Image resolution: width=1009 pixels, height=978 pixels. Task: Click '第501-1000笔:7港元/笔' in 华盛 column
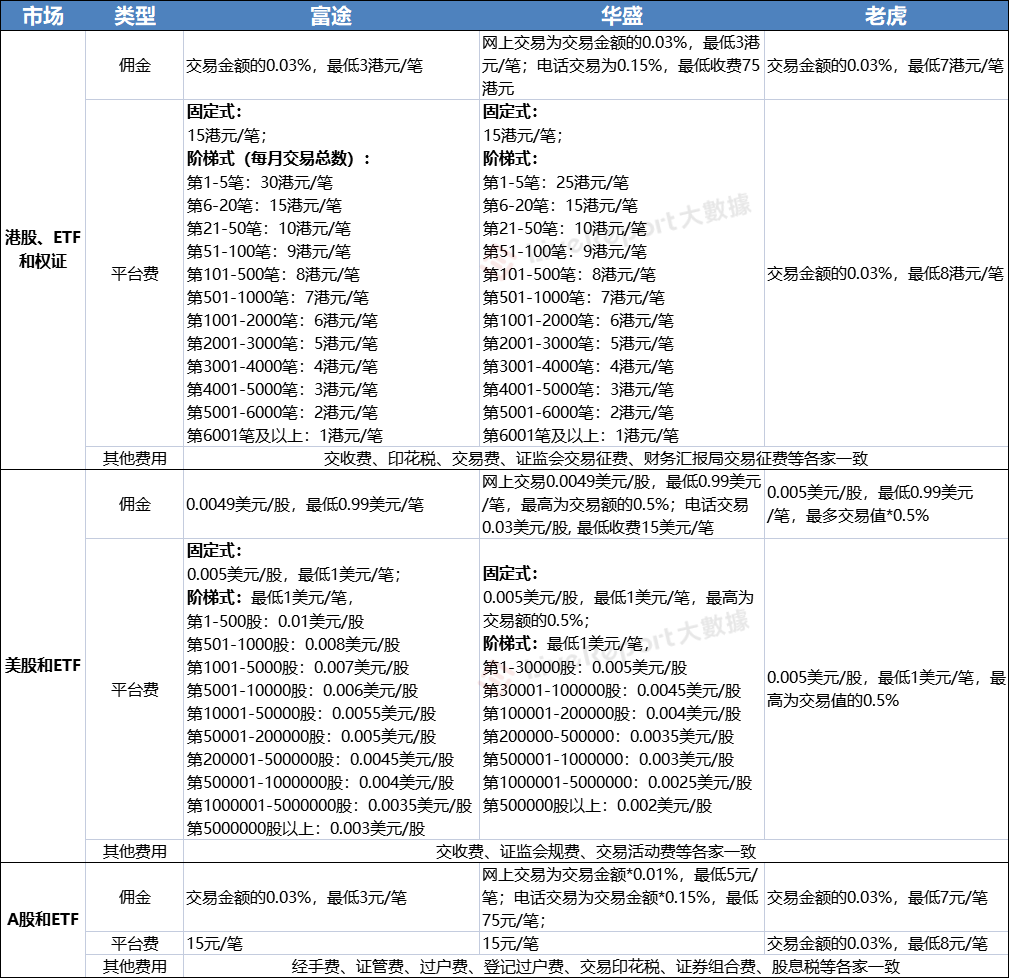[x=574, y=297]
